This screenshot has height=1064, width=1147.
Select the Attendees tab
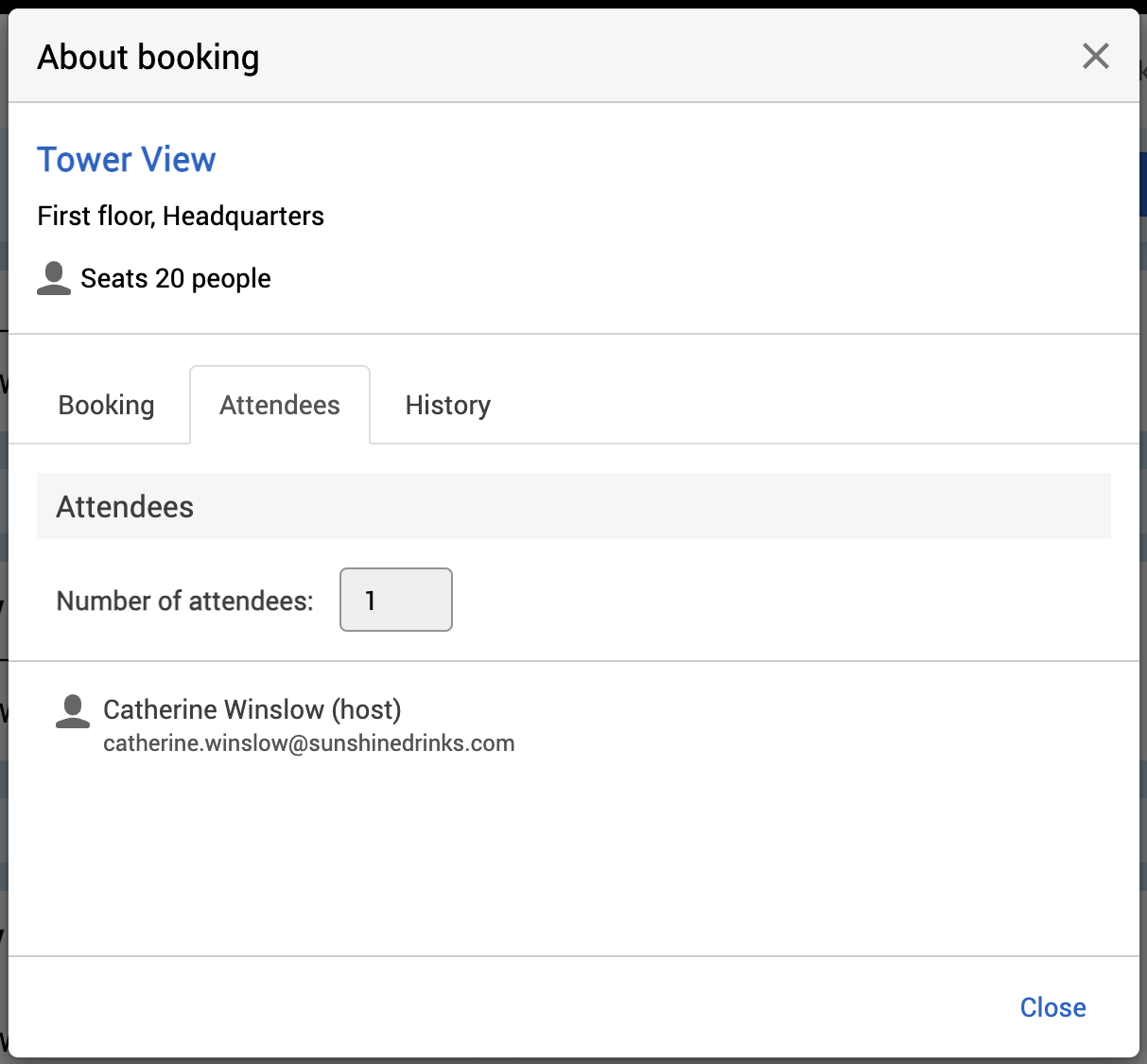click(x=279, y=405)
